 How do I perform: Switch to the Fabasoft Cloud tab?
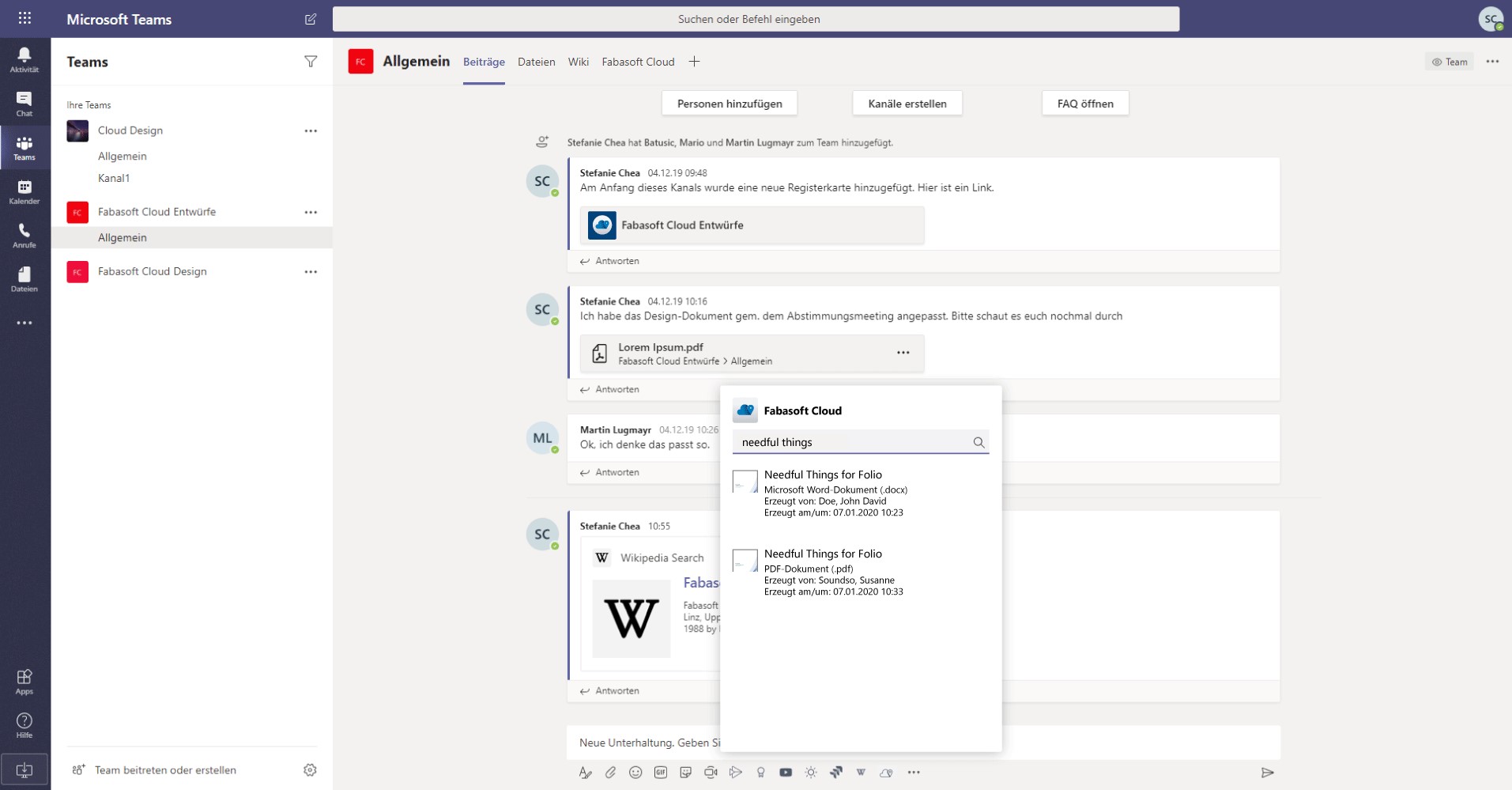pos(638,62)
